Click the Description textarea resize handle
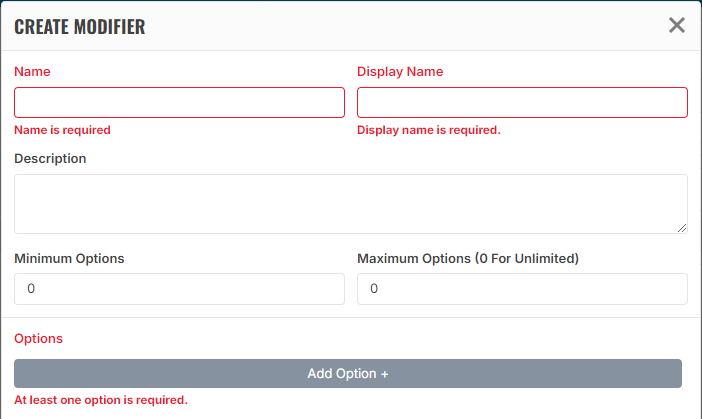Image resolution: width=702 pixels, height=419 pixels. point(682,228)
